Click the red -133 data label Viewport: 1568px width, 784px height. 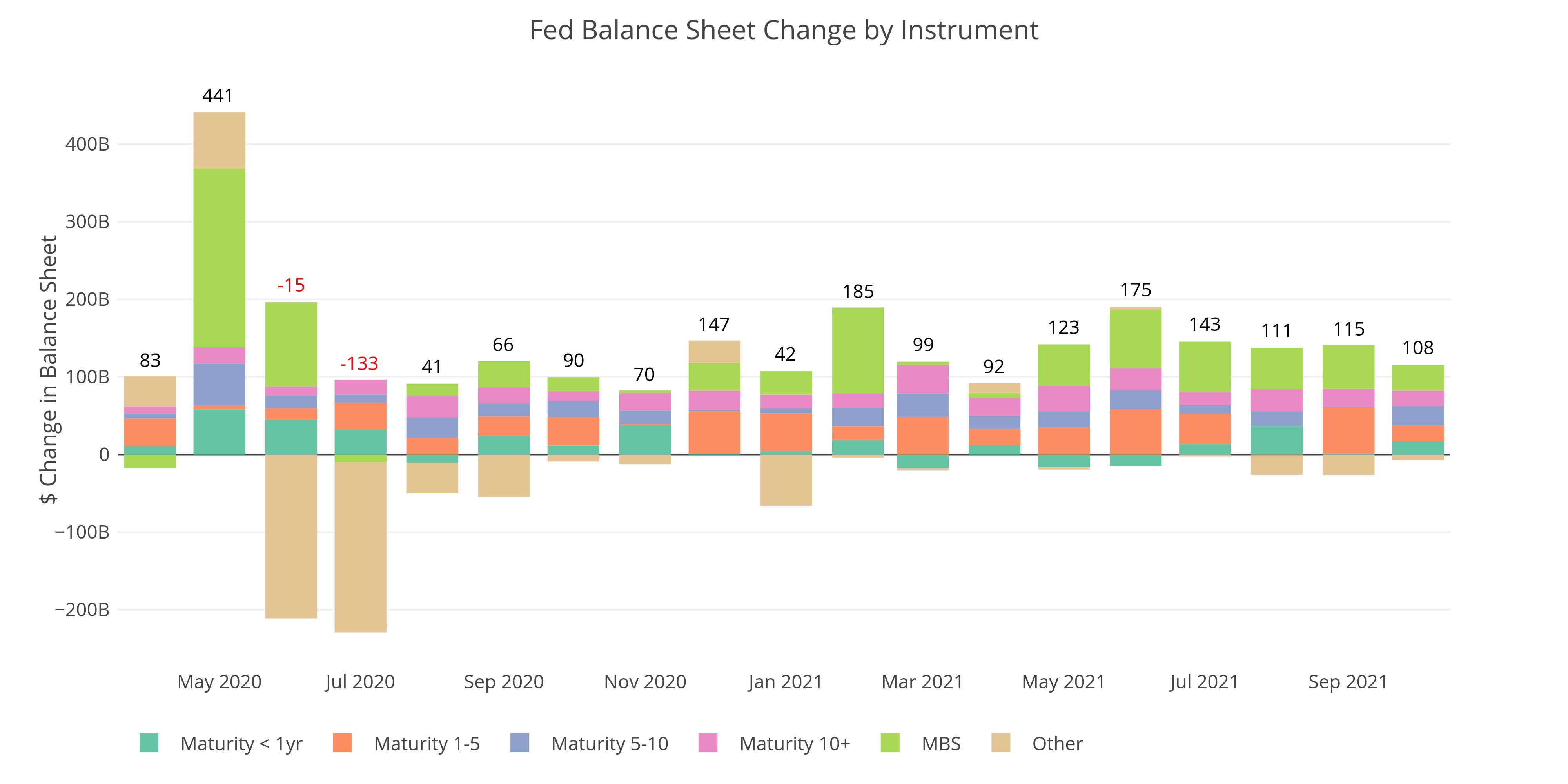tap(359, 363)
